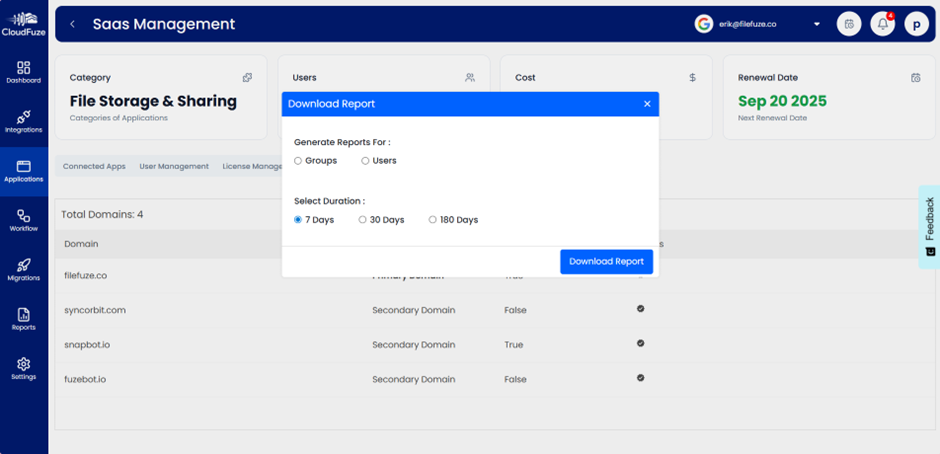The image size is (940, 454).
Task: Switch to License Management tab
Action: tap(252, 166)
